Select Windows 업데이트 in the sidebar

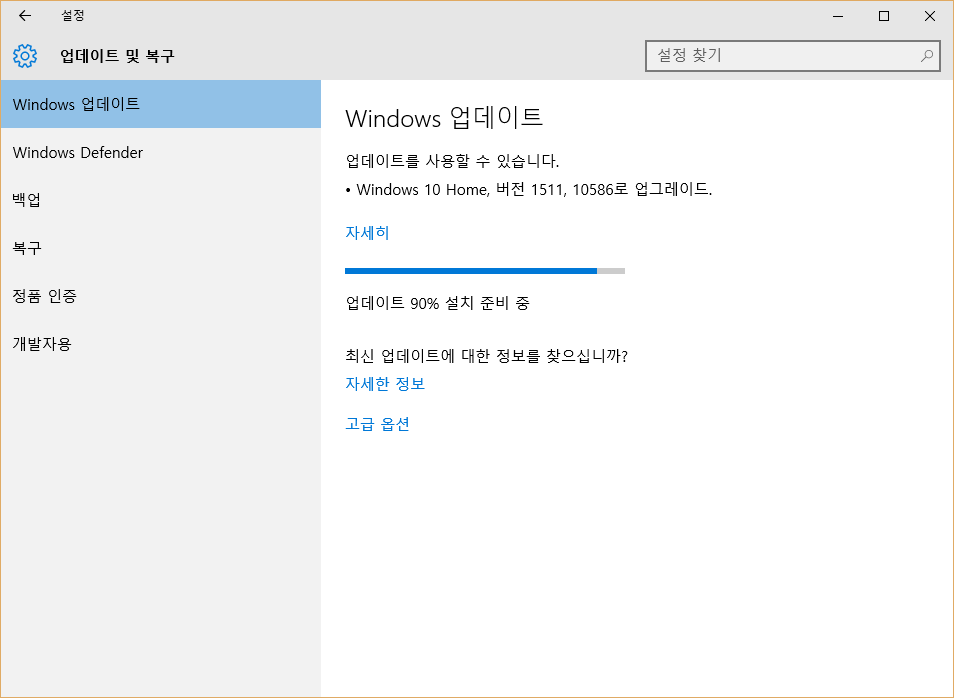pos(161,104)
